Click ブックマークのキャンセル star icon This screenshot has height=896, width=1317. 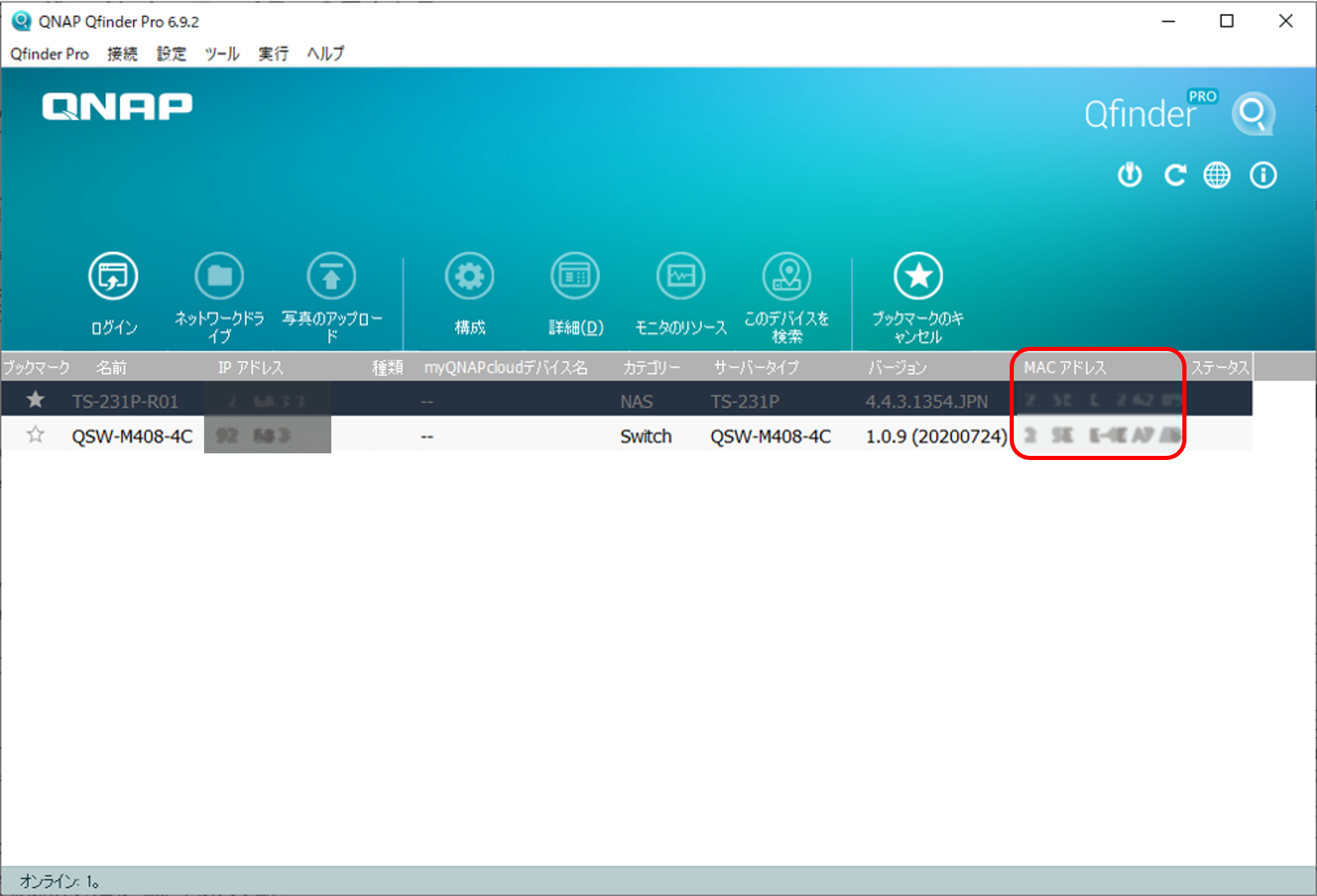[x=918, y=277]
